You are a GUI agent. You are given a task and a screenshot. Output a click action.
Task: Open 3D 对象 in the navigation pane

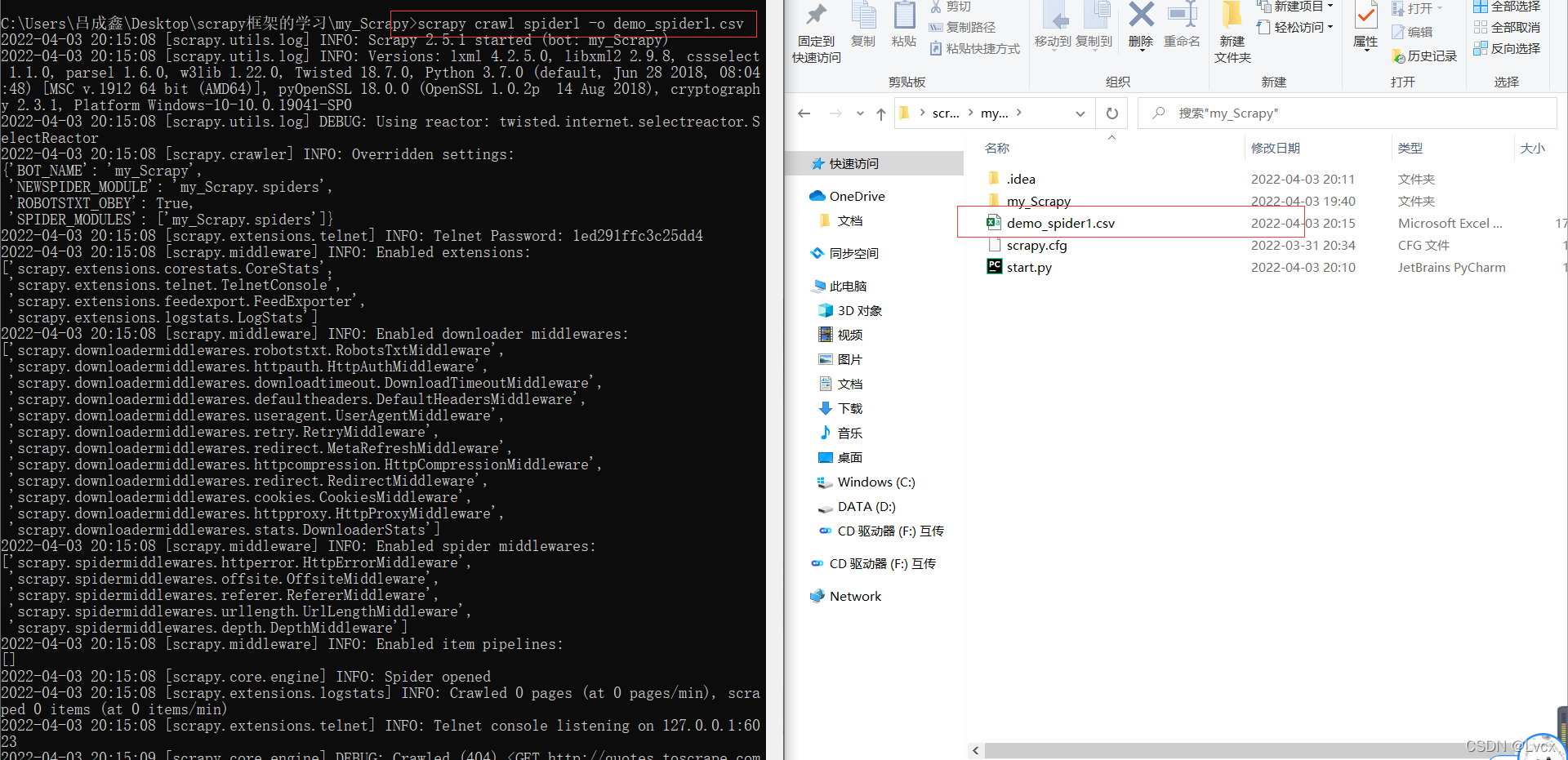(859, 310)
